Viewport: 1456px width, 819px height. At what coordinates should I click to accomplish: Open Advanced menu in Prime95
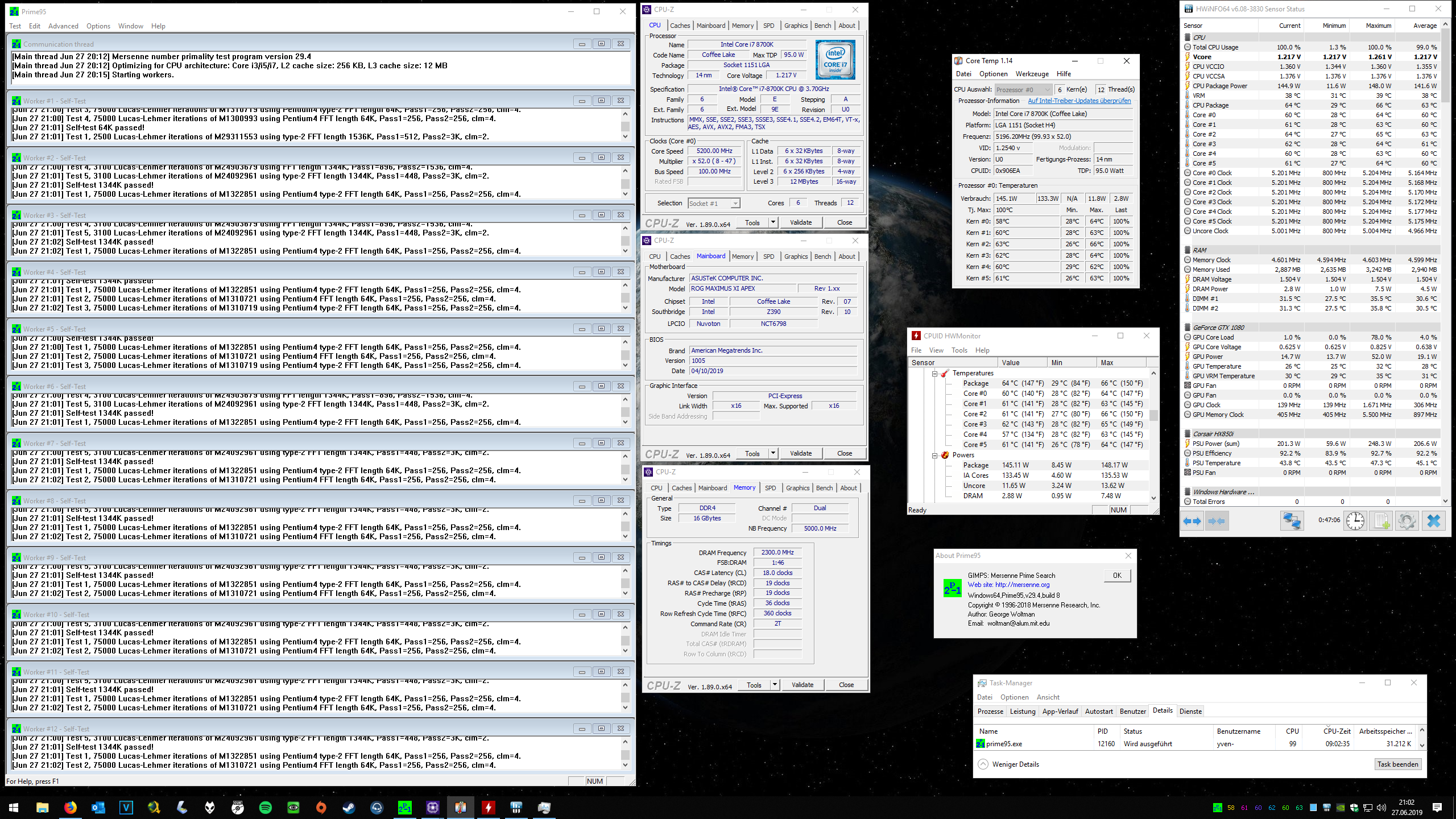[63, 26]
